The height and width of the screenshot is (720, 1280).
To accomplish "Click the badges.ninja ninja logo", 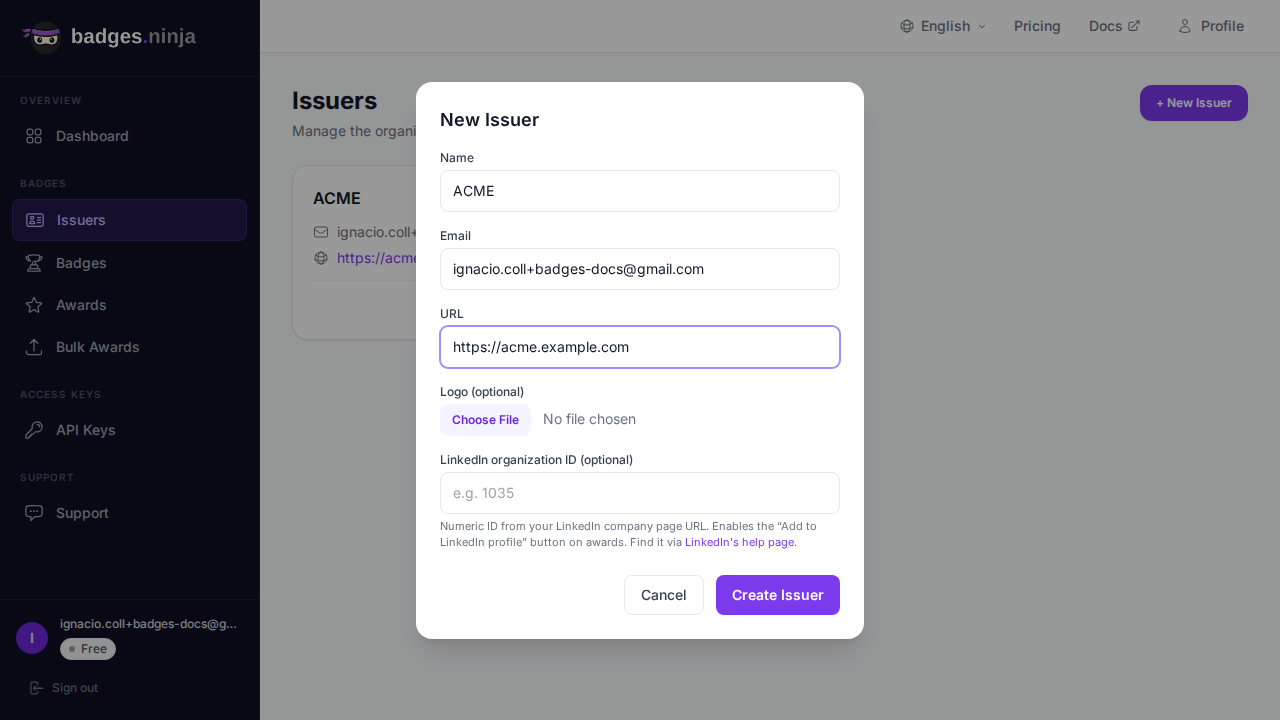I will pyautogui.click(x=43, y=37).
